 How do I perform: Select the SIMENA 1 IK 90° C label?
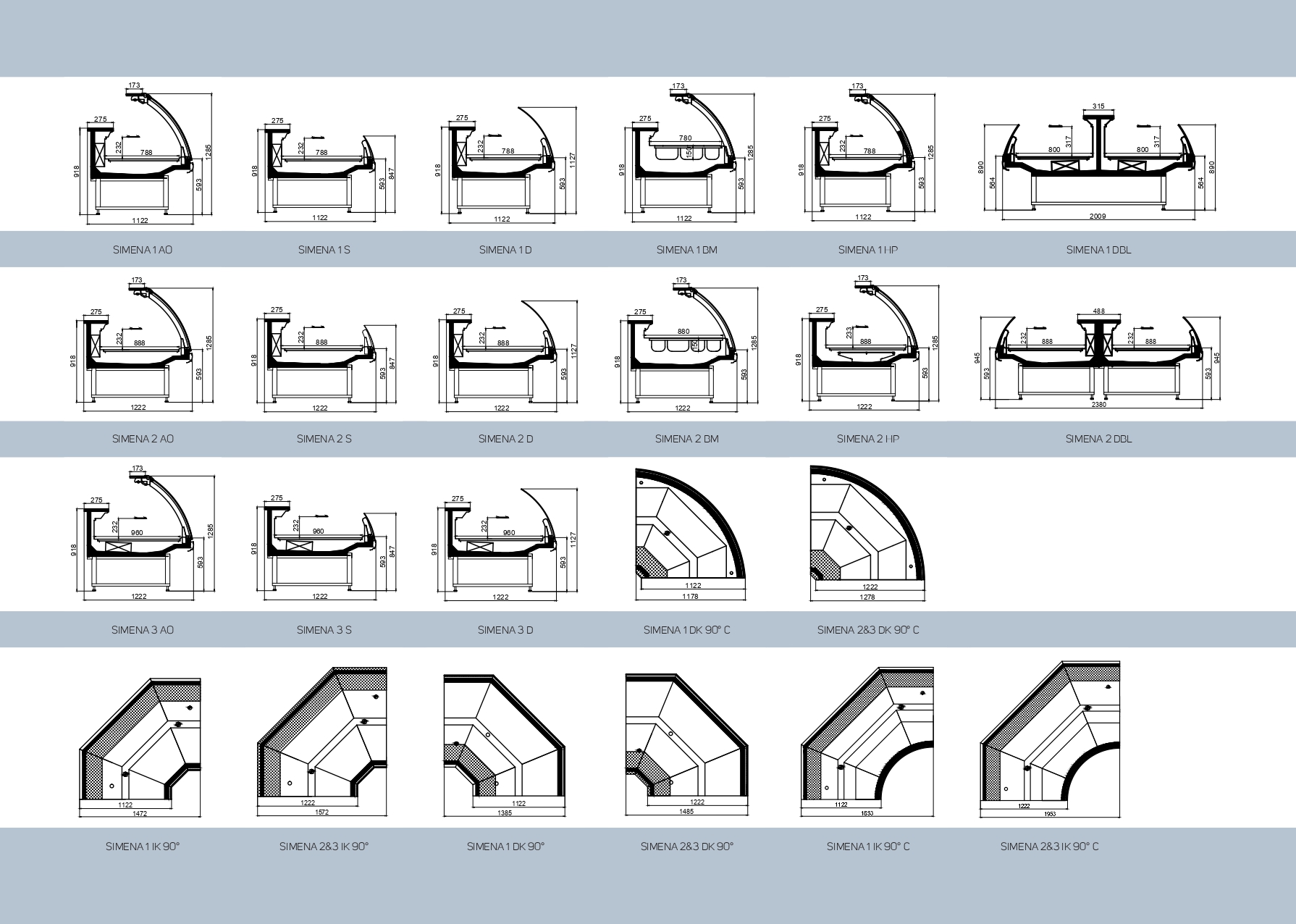coord(867,847)
